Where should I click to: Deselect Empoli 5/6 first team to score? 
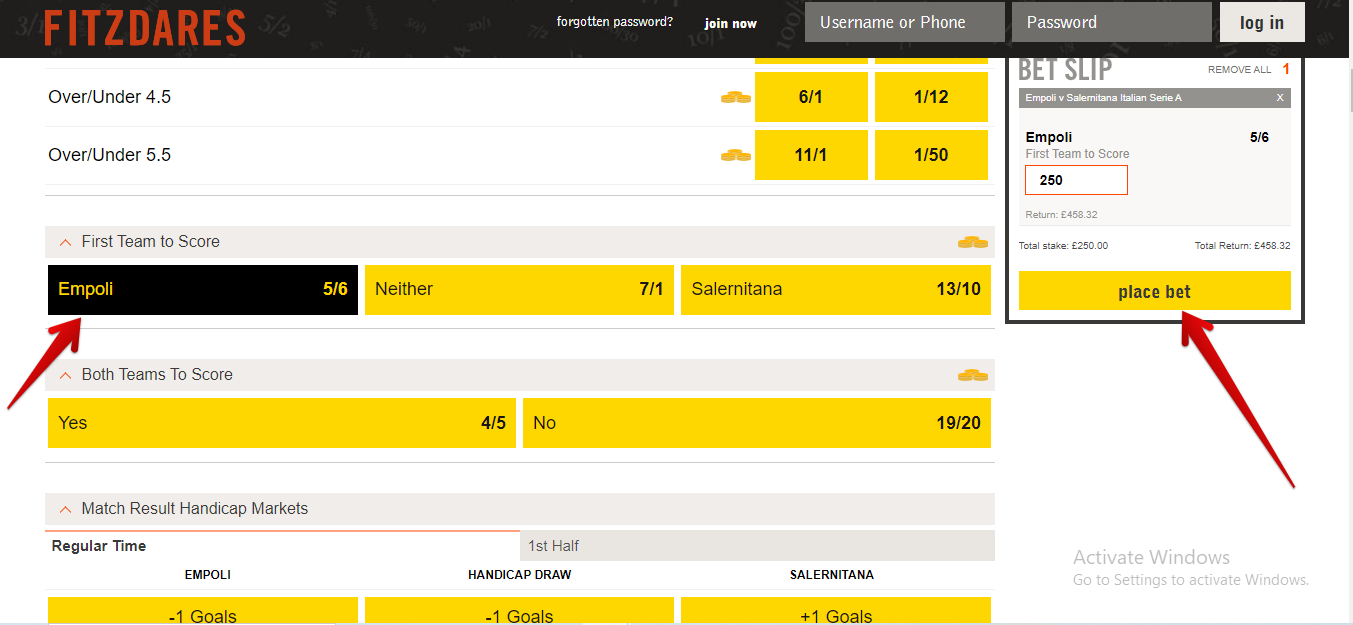(203, 290)
